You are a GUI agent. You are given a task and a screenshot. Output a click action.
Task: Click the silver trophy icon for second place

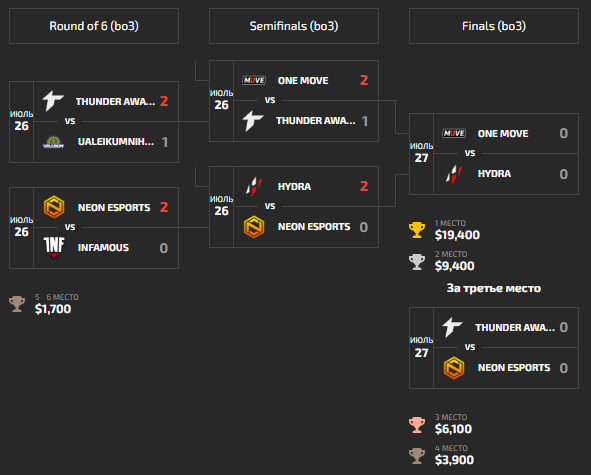click(x=417, y=261)
